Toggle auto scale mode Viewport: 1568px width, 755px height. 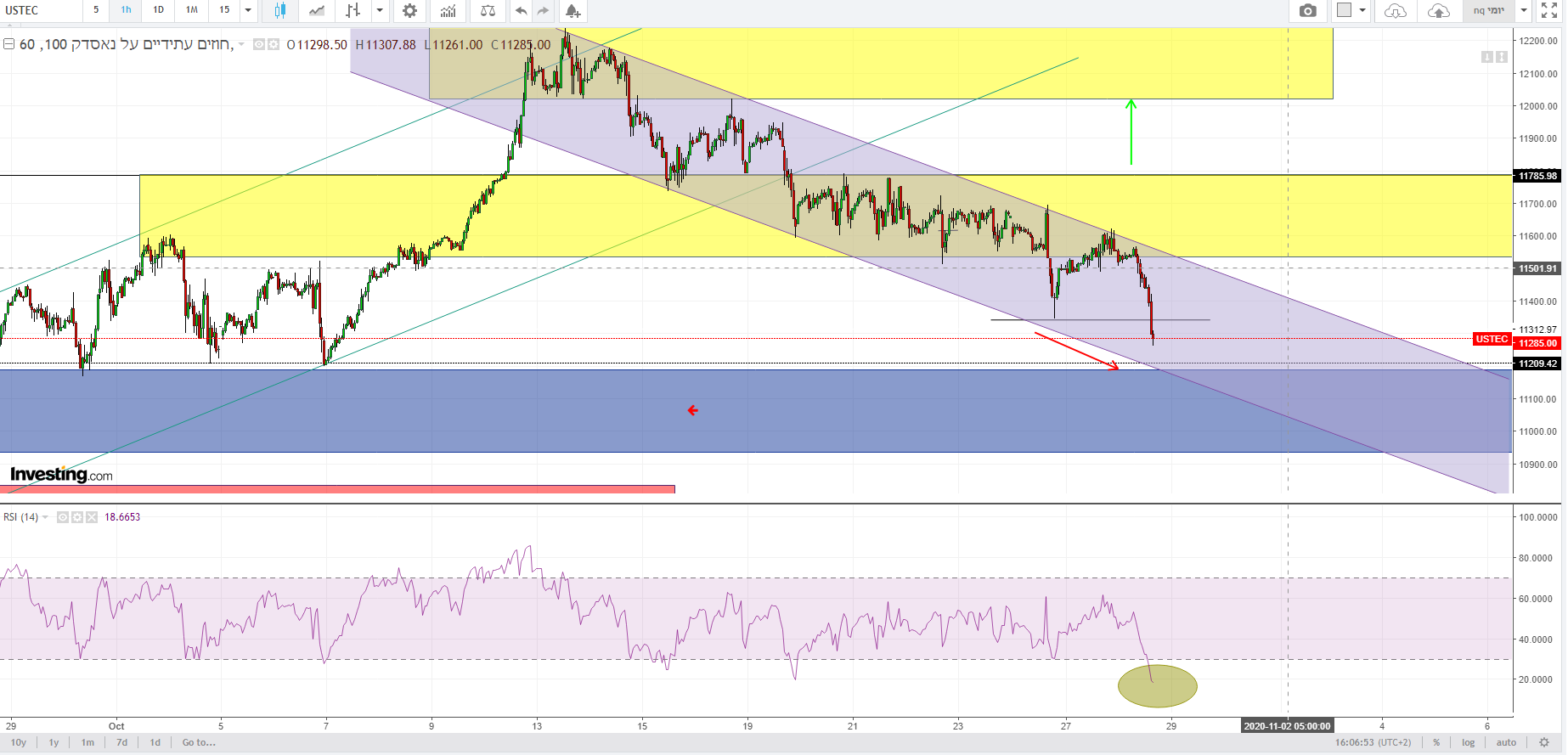1506,742
